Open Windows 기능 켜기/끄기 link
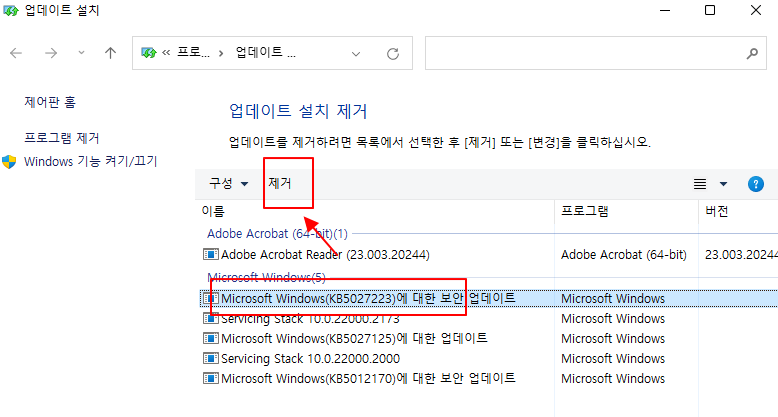Viewport: 778px width, 417px height. point(91,161)
